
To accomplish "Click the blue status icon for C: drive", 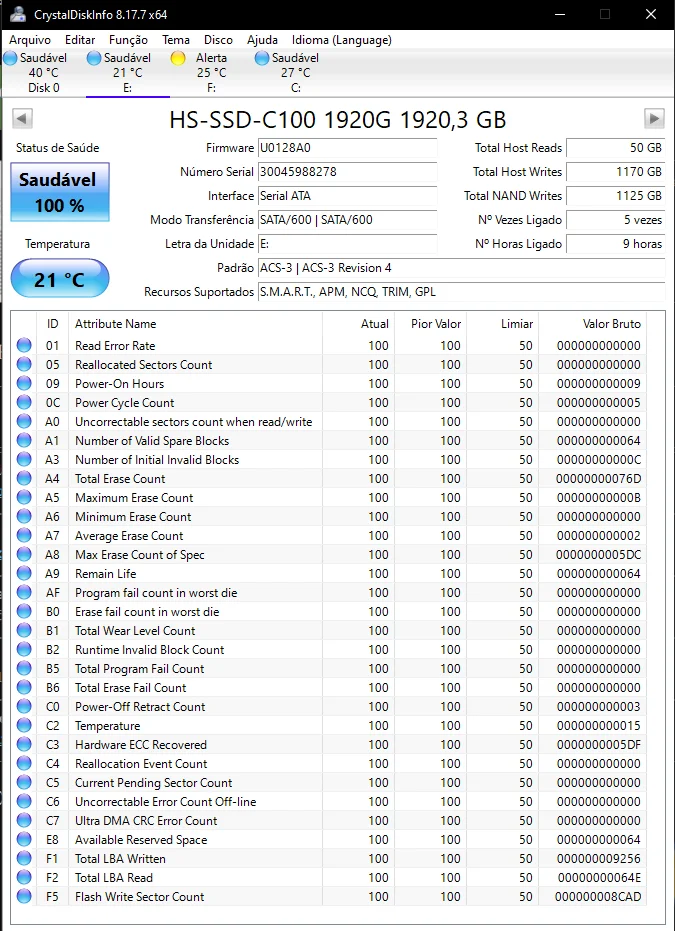I will pyautogui.click(x=262, y=58).
